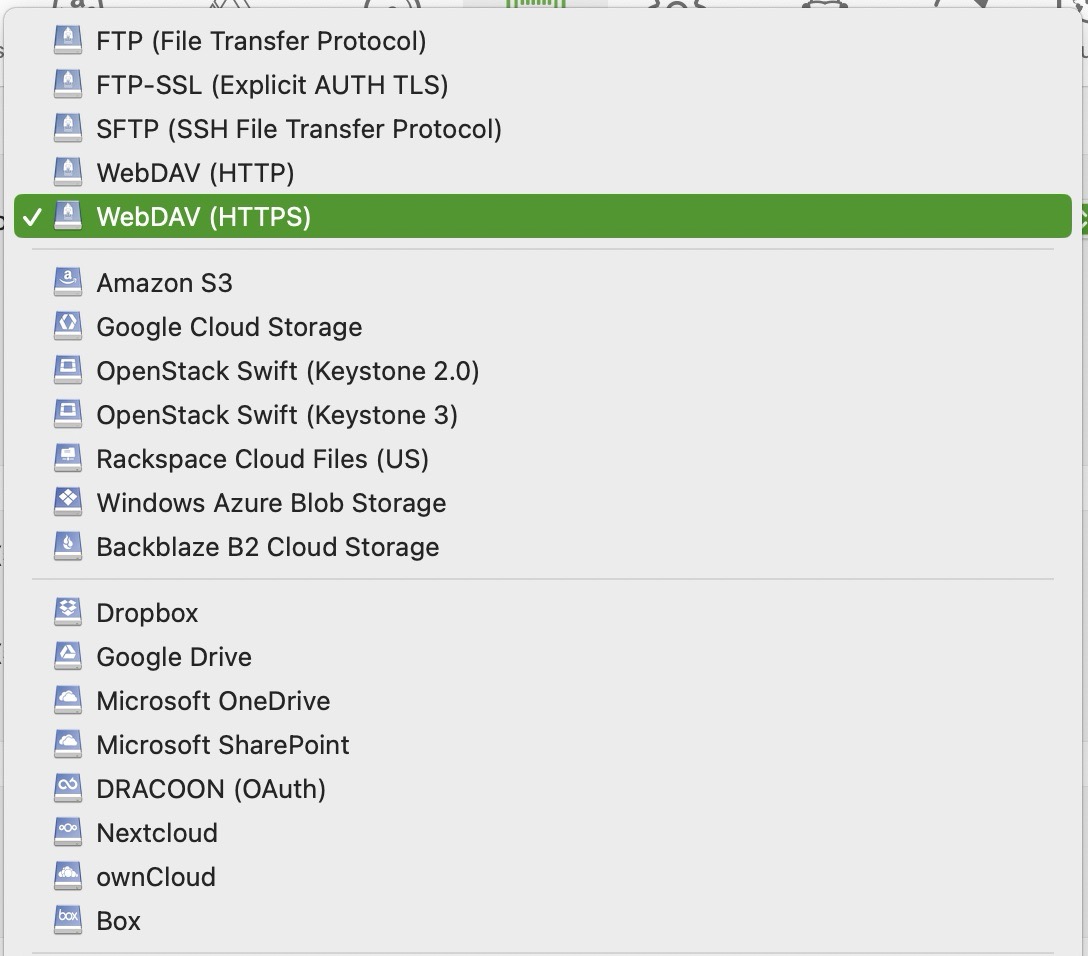Image resolution: width=1088 pixels, height=956 pixels.
Task: Click the Windows Azure Blob icon
Action: 68,503
